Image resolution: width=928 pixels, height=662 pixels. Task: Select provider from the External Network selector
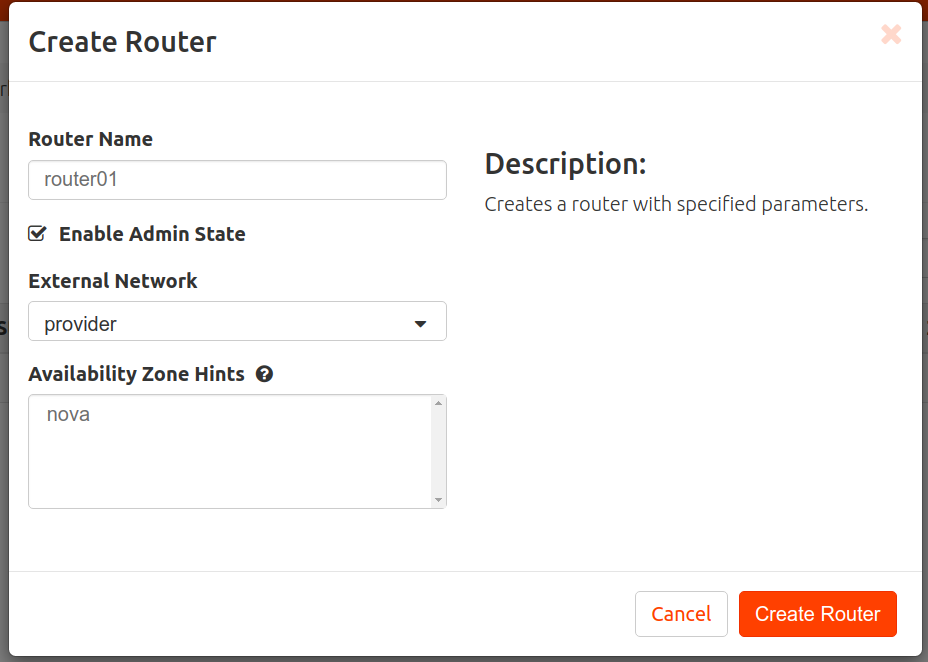pos(237,321)
